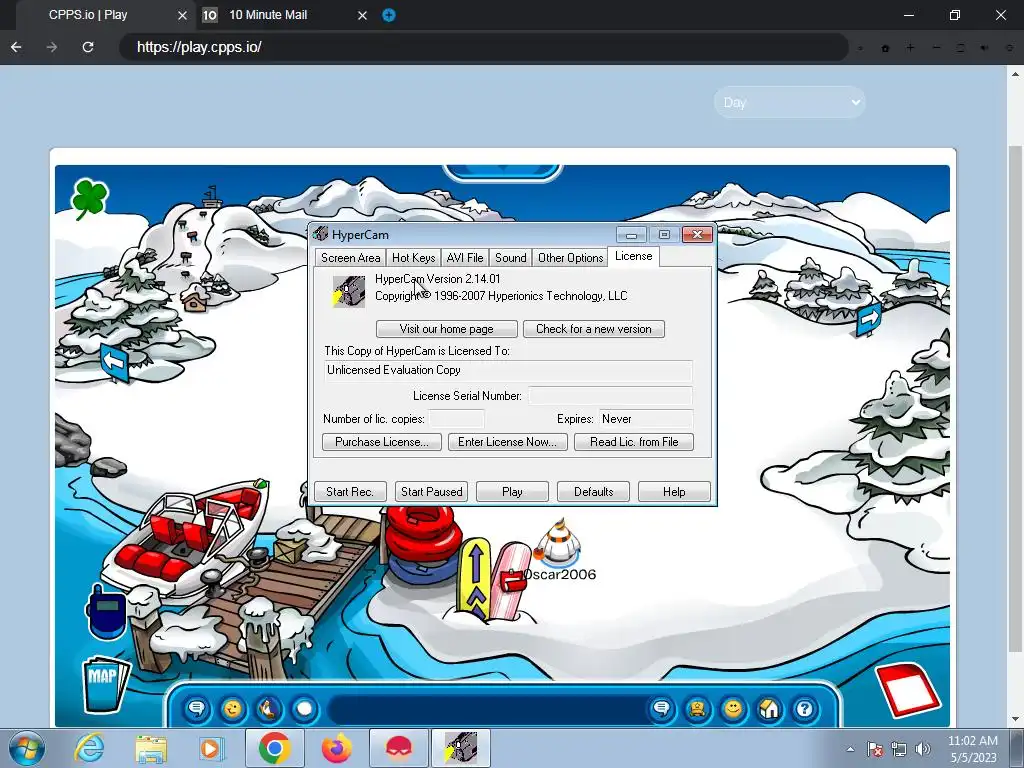The width and height of the screenshot is (1024, 768).
Task: Click the green four-leaf clover icon
Action: coord(89,199)
